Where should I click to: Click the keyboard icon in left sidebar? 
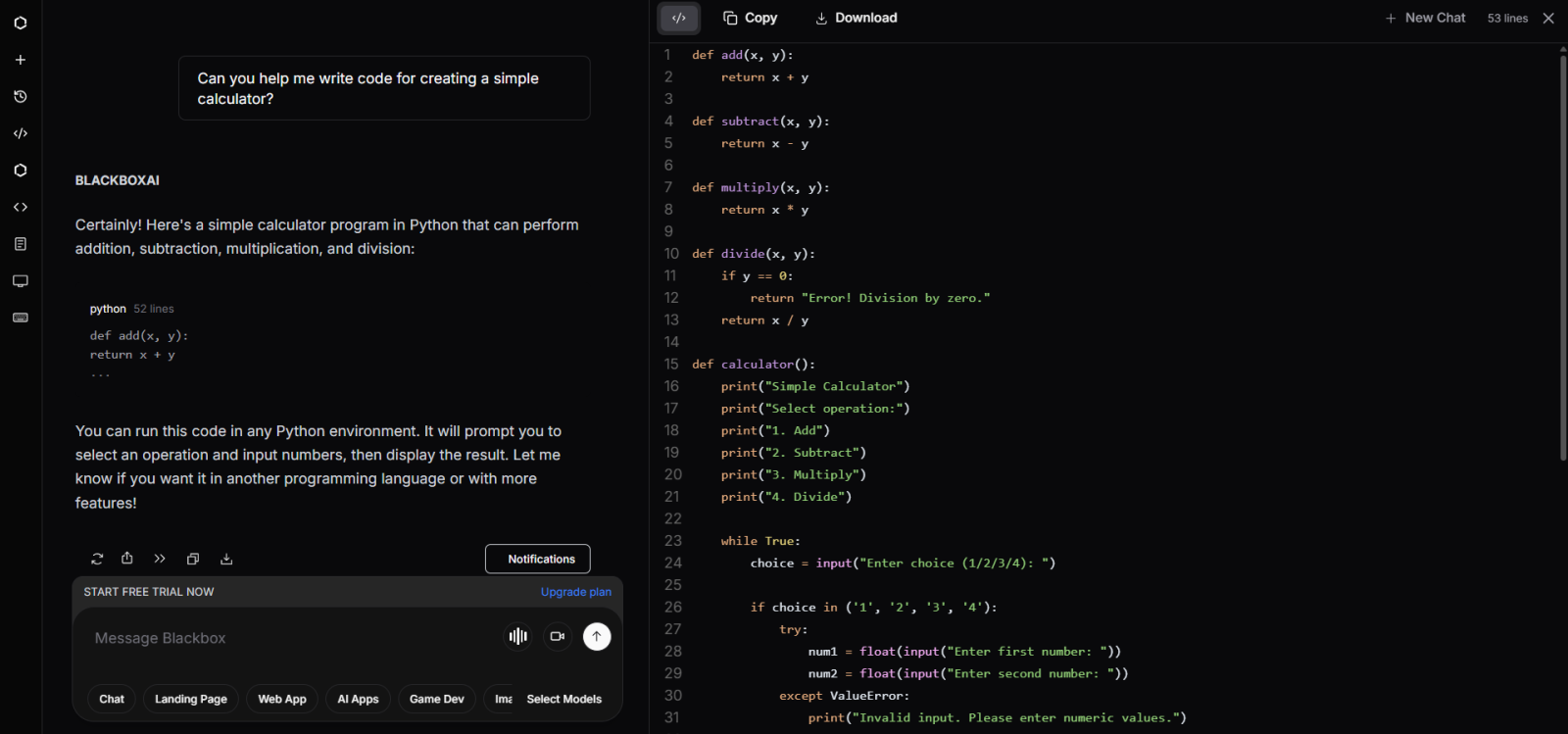[x=21, y=318]
